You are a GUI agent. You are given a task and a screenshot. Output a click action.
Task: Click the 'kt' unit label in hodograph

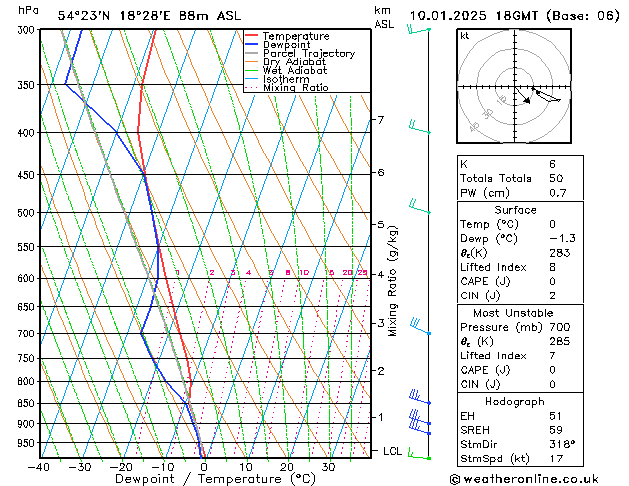(x=465, y=36)
